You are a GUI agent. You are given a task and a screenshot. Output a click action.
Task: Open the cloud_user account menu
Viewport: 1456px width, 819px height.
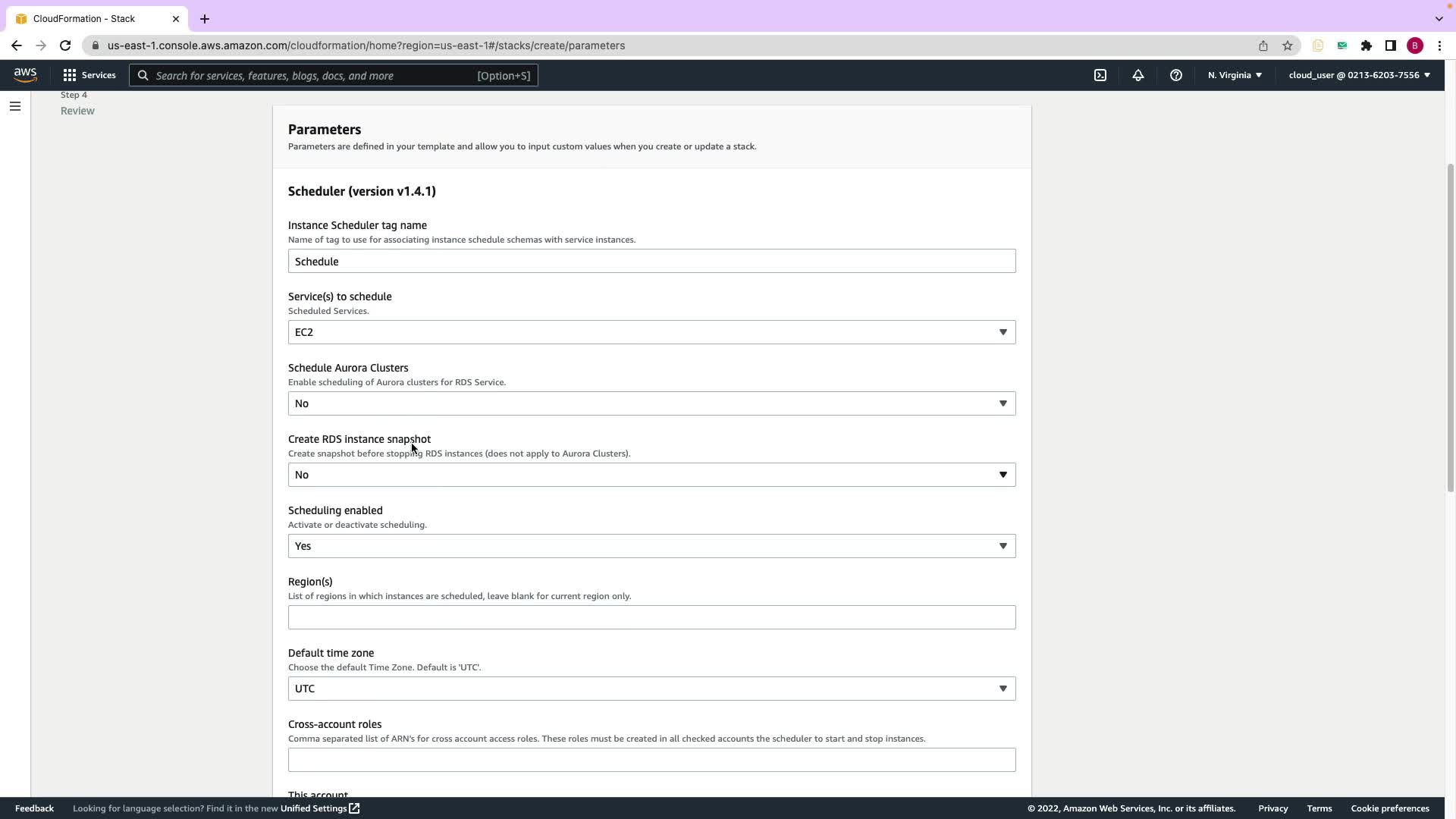1358,75
